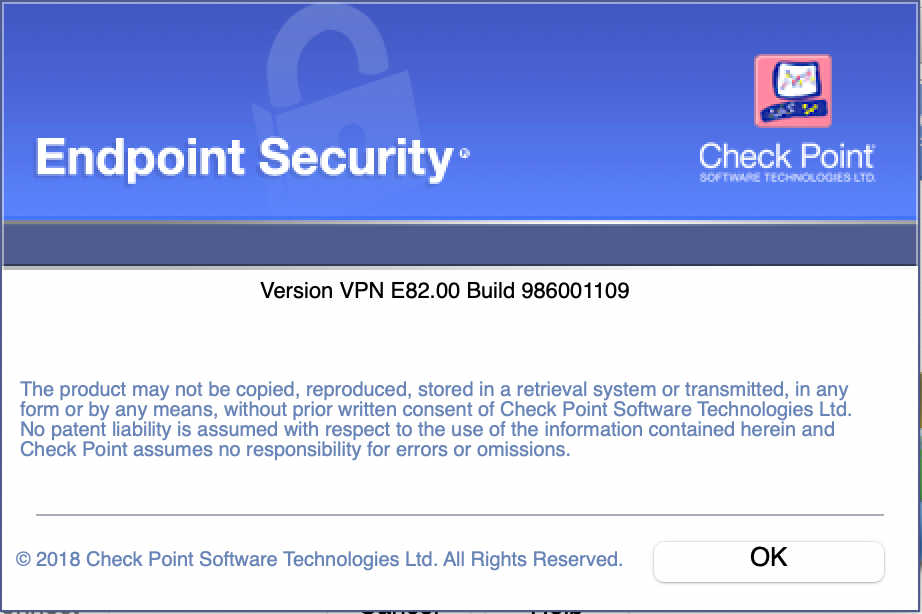The width and height of the screenshot is (922, 614).
Task: Click the copyright symbol before 2018
Action: coord(24,559)
